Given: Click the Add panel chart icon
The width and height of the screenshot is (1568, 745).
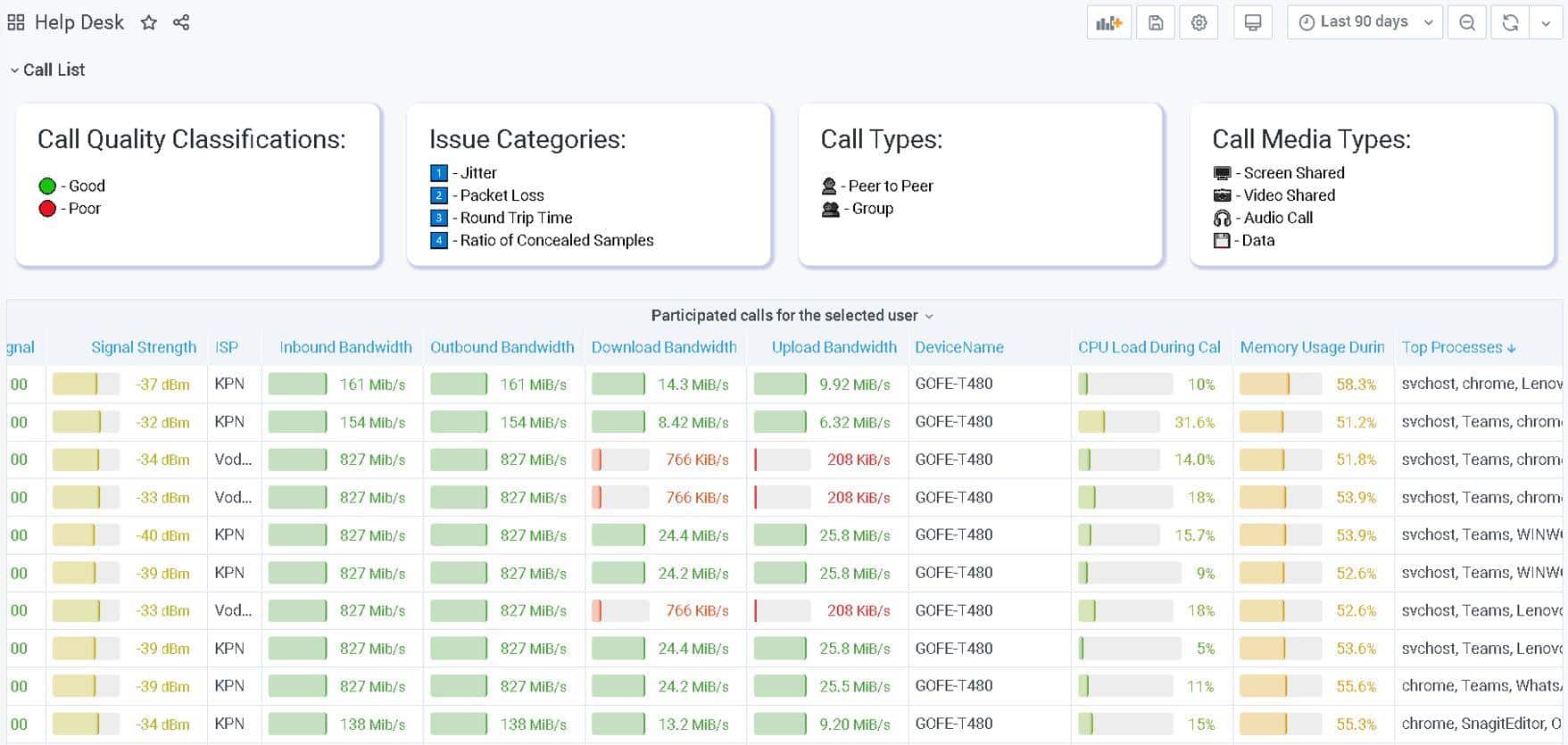Looking at the screenshot, I should [x=1108, y=23].
